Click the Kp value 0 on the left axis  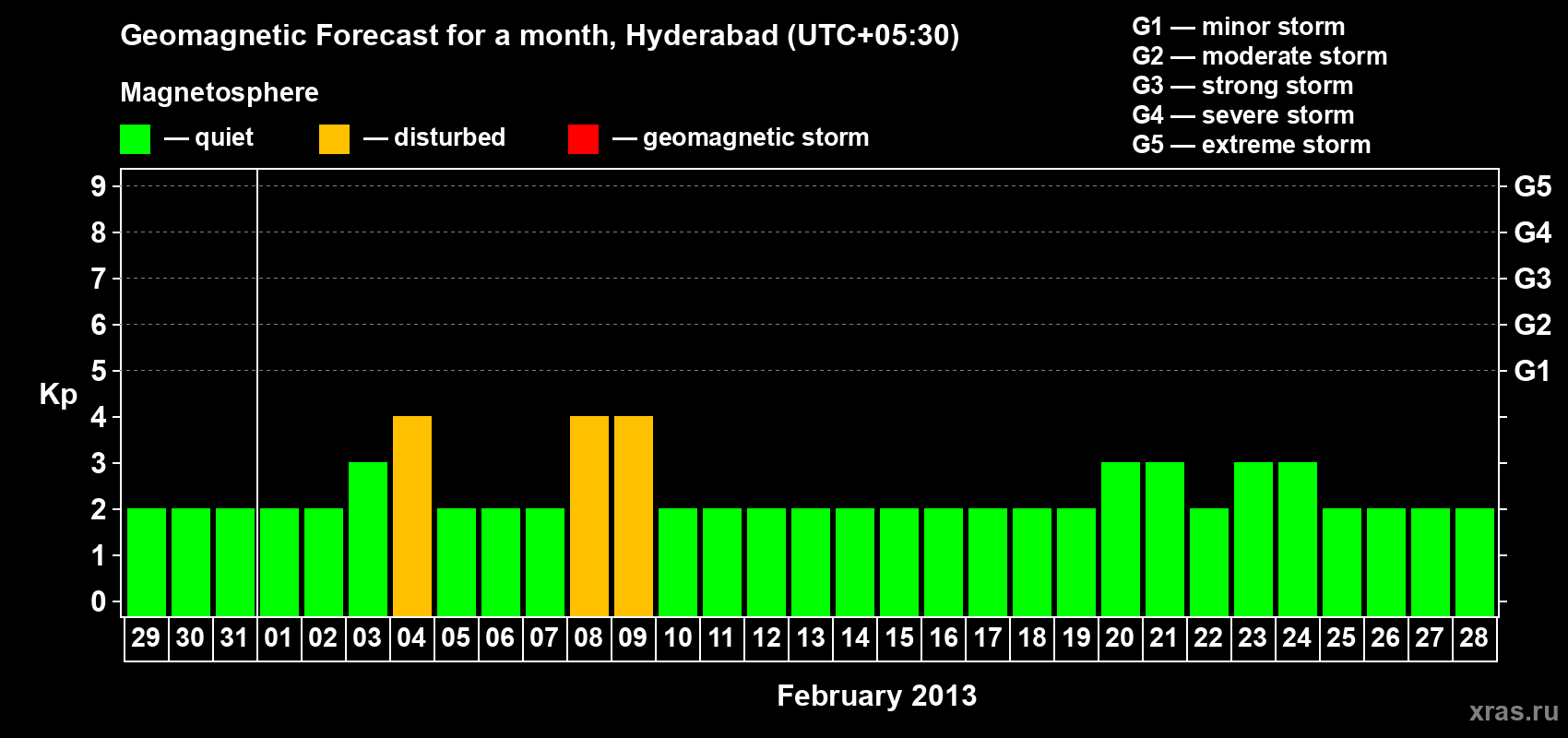[99, 601]
